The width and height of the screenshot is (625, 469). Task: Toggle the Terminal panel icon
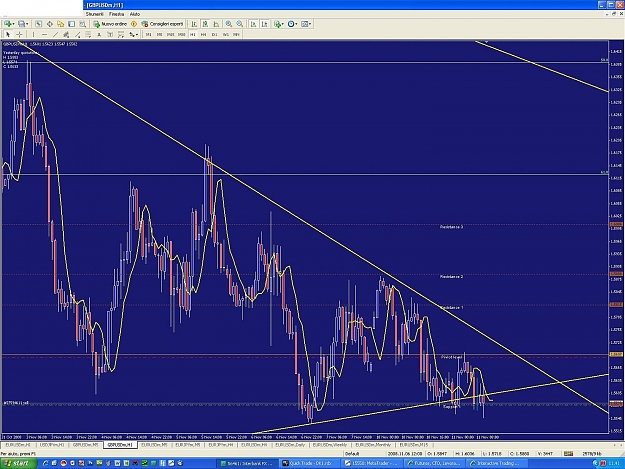(x=71, y=24)
